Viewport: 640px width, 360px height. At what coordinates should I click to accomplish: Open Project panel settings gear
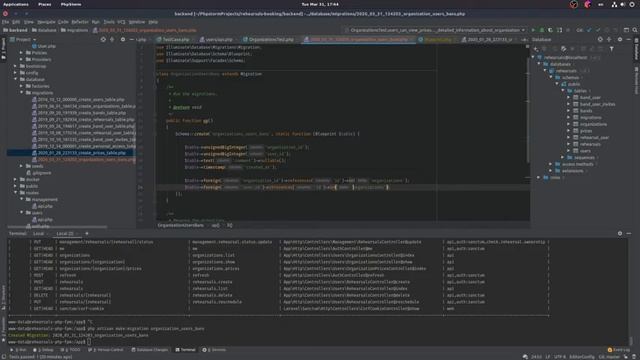click(x=123, y=40)
